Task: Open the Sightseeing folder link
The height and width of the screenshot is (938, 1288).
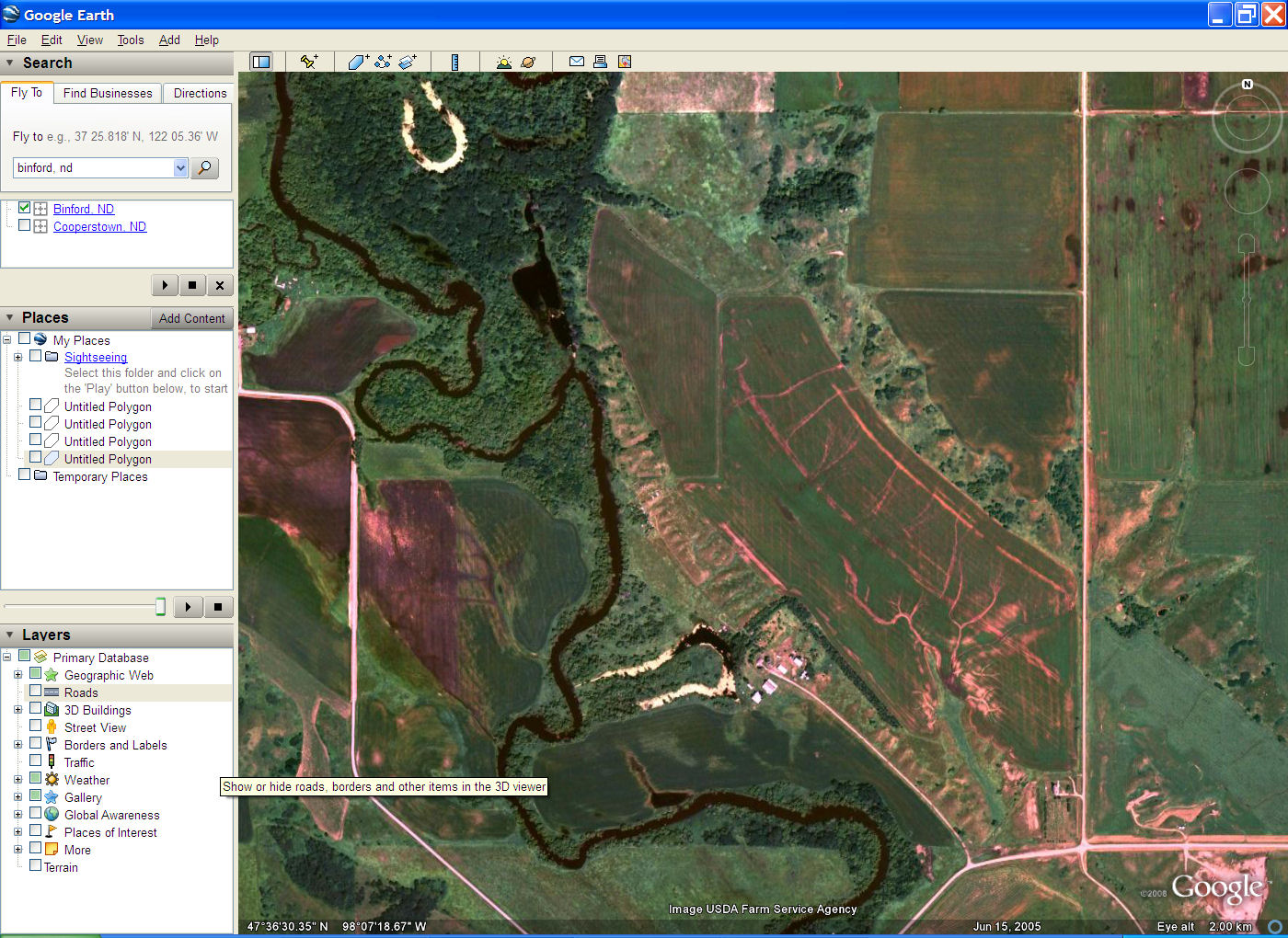Action: tap(96, 357)
